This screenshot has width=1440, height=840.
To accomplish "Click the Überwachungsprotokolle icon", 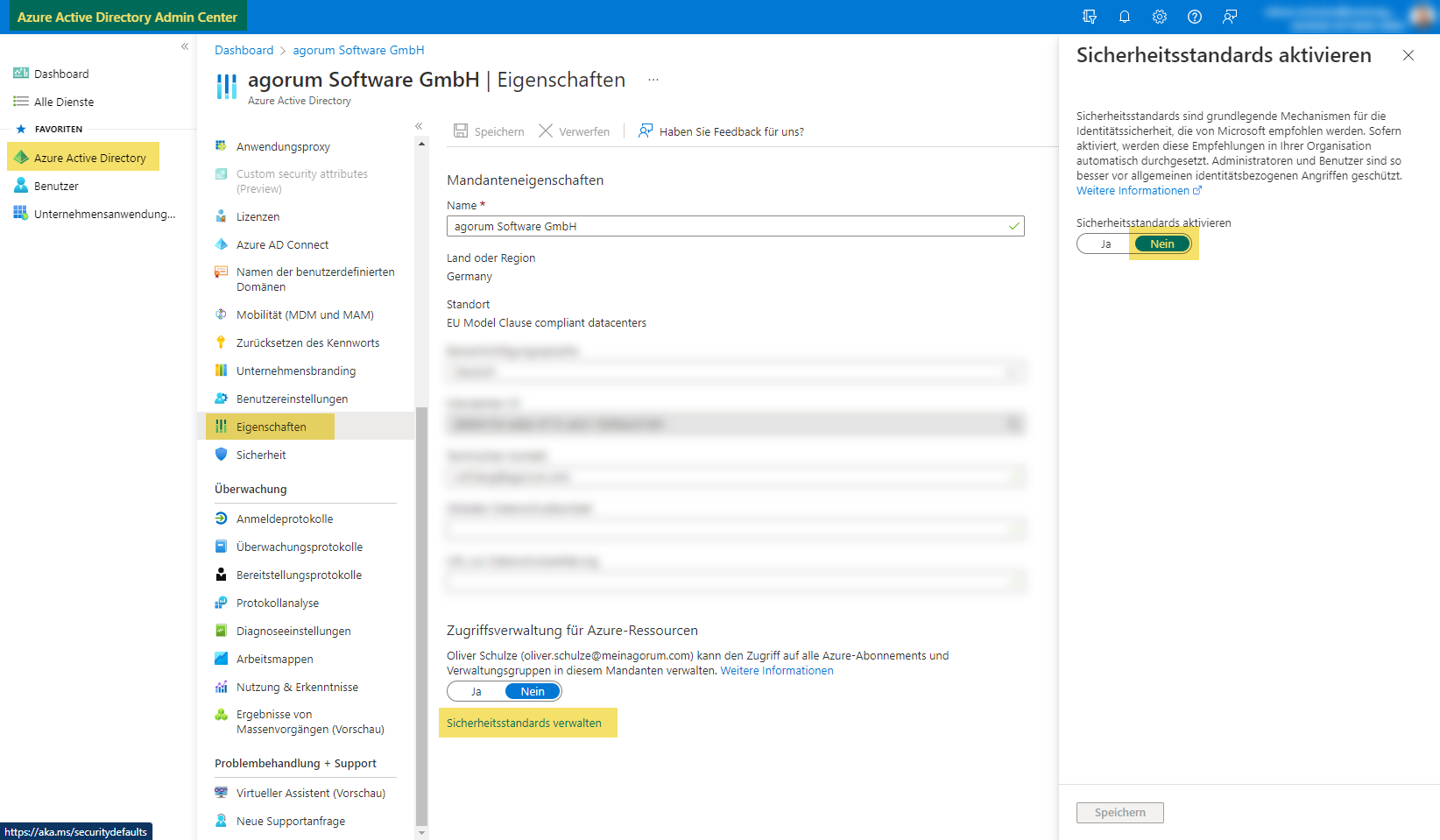I will 221,547.
